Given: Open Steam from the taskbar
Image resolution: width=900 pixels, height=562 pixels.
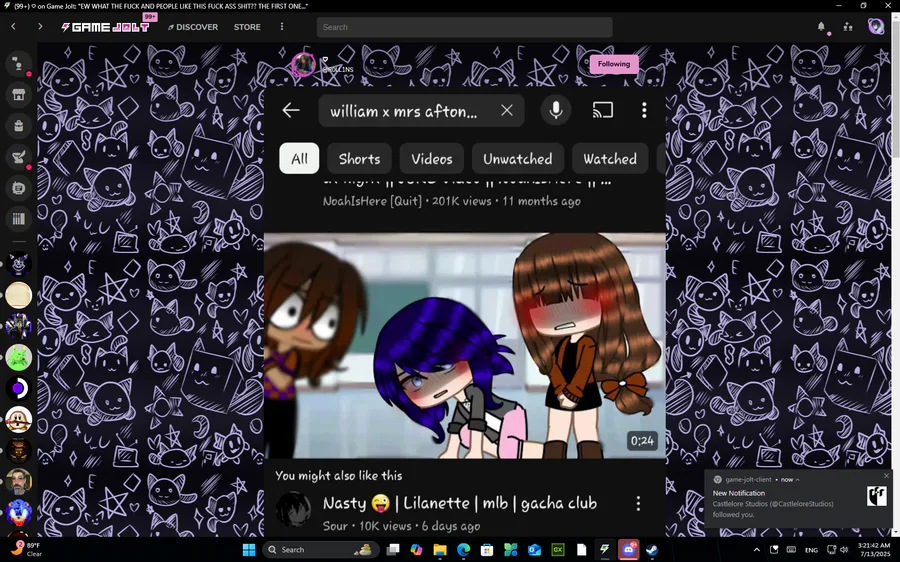Looking at the screenshot, I should click(x=651, y=550).
